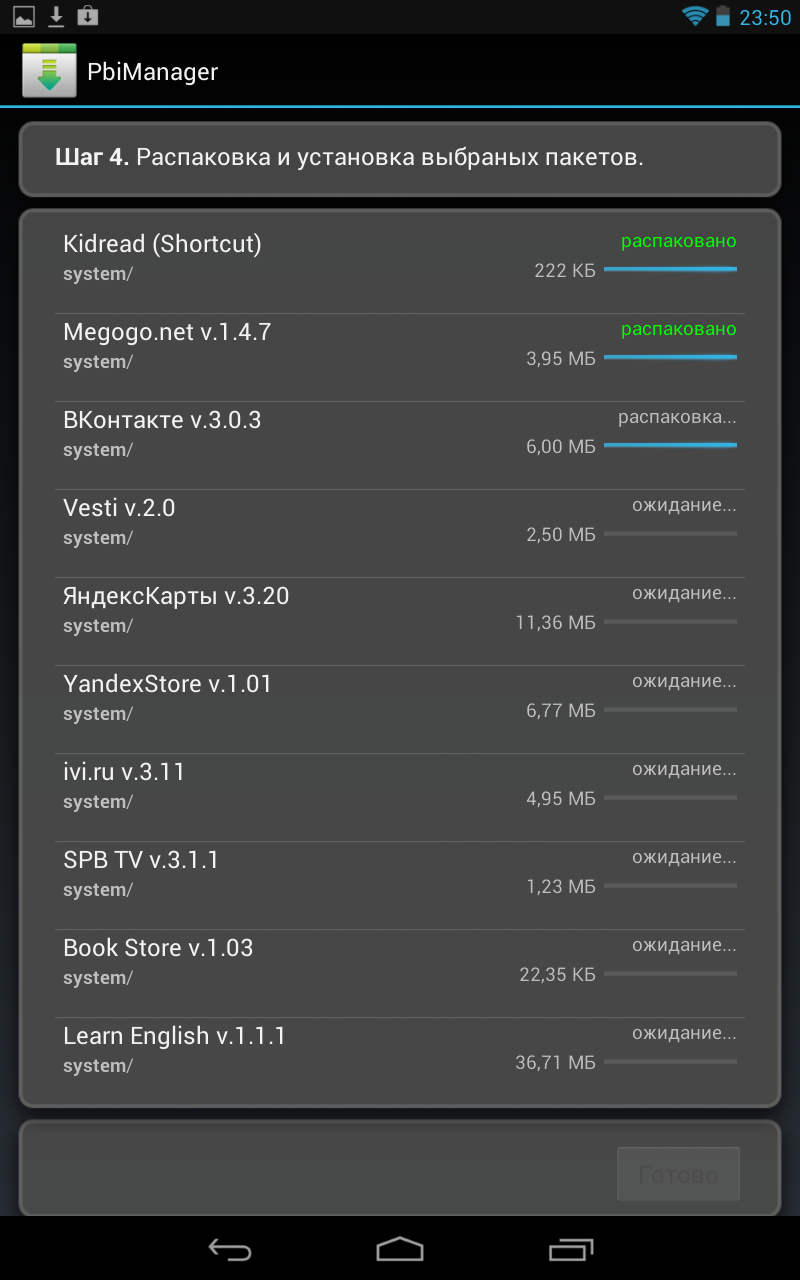800x1280 pixels.
Task: Go to Home with the navigation button
Action: 400,1248
